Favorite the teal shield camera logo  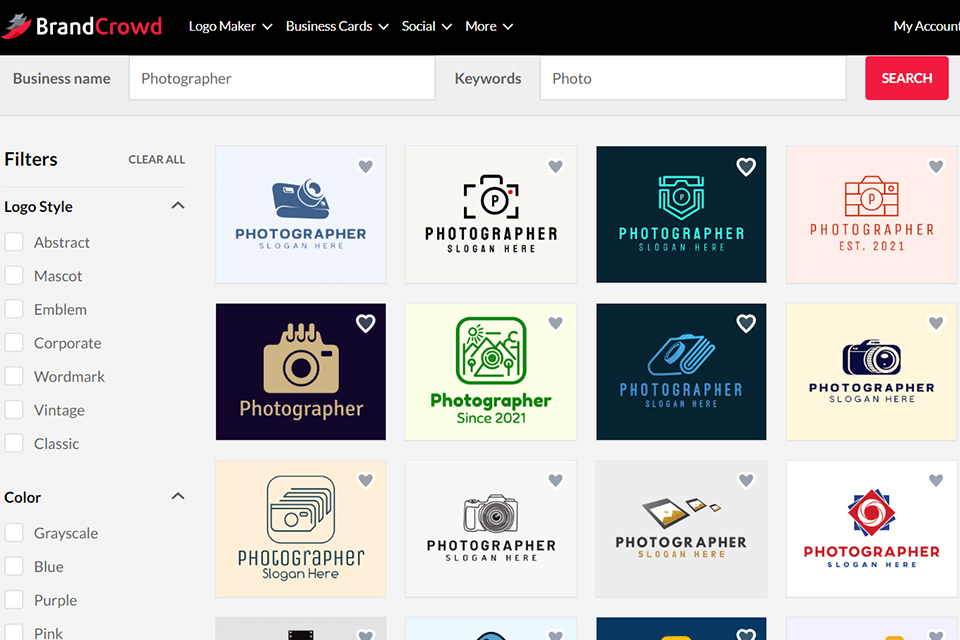point(746,167)
